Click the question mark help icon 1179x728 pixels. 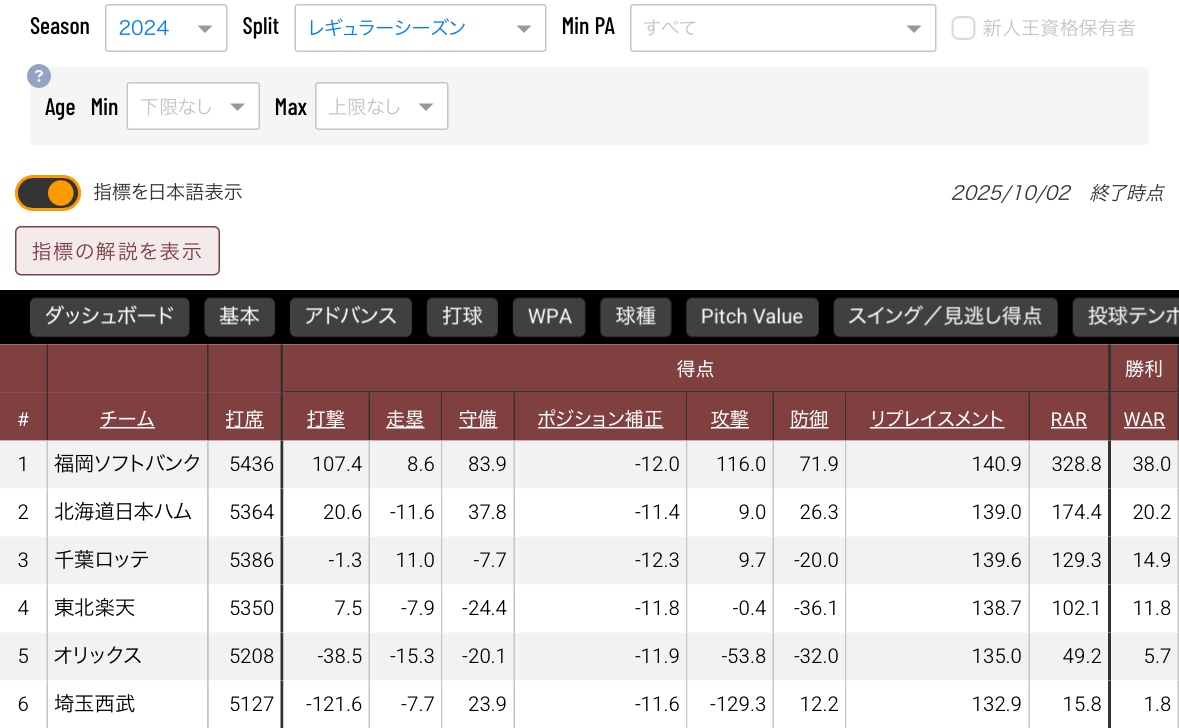[x=38, y=76]
